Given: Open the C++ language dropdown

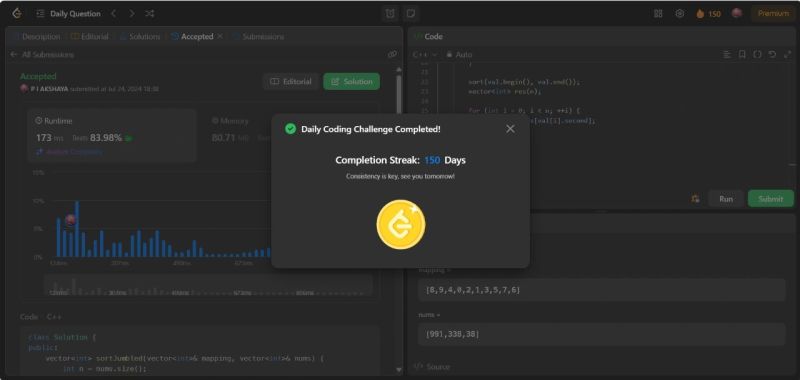Looking at the screenshot, I should click(424, 55).
